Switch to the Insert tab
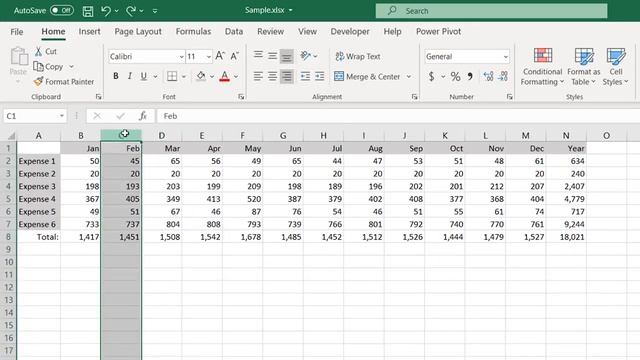 coord(89,31)
